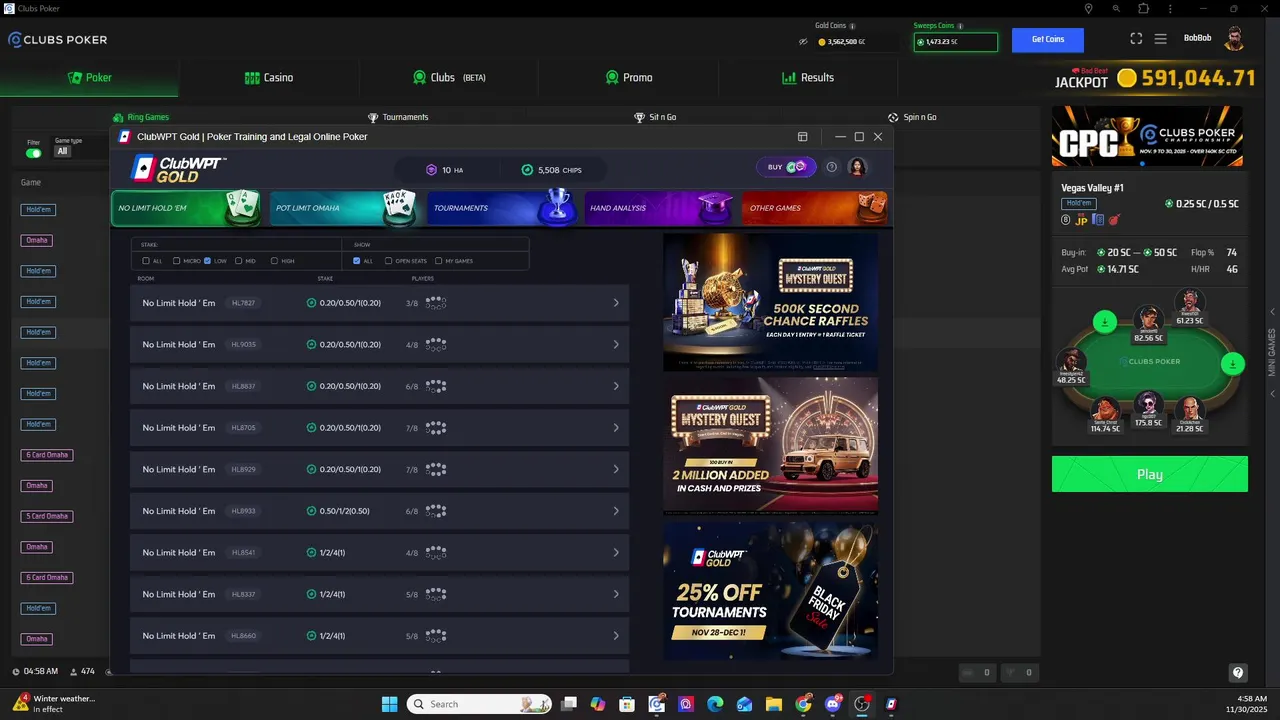Click the ClubWPT window layout icon

pyautogui.click(x=802, y=137)
